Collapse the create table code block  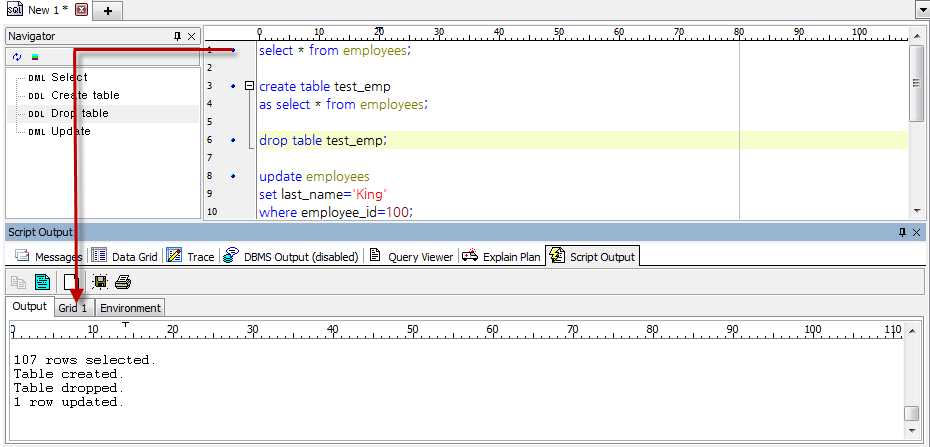[249, 86]
